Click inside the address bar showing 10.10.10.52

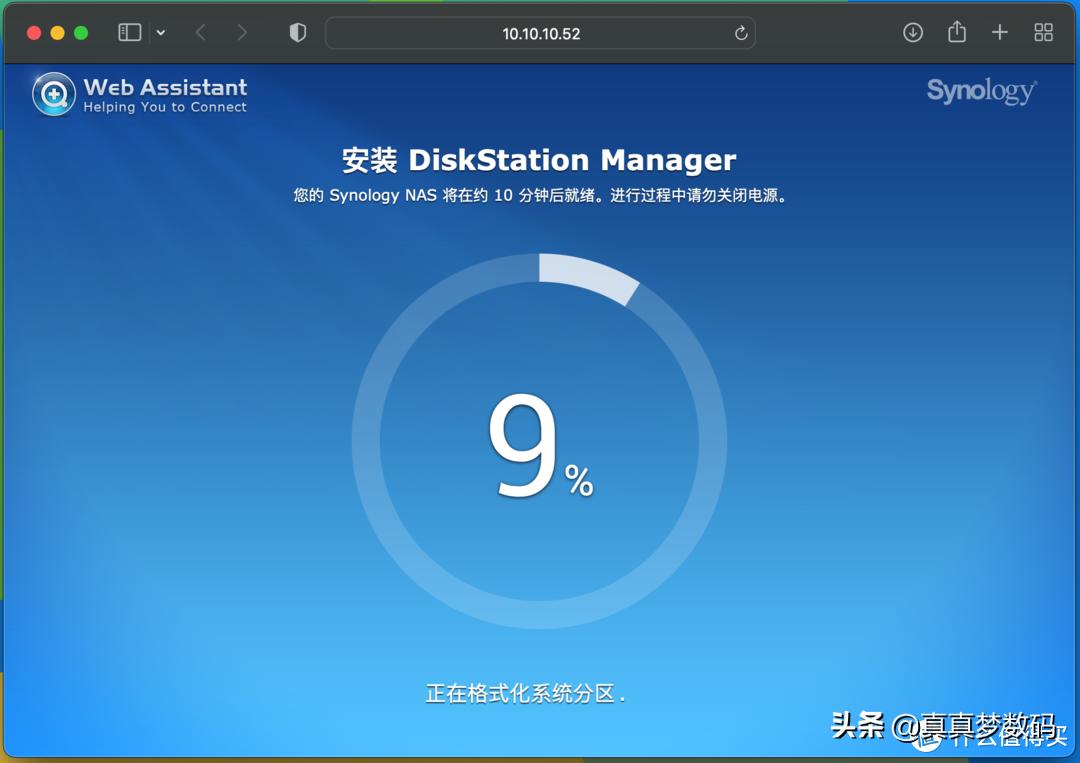(x=540, y=33)
